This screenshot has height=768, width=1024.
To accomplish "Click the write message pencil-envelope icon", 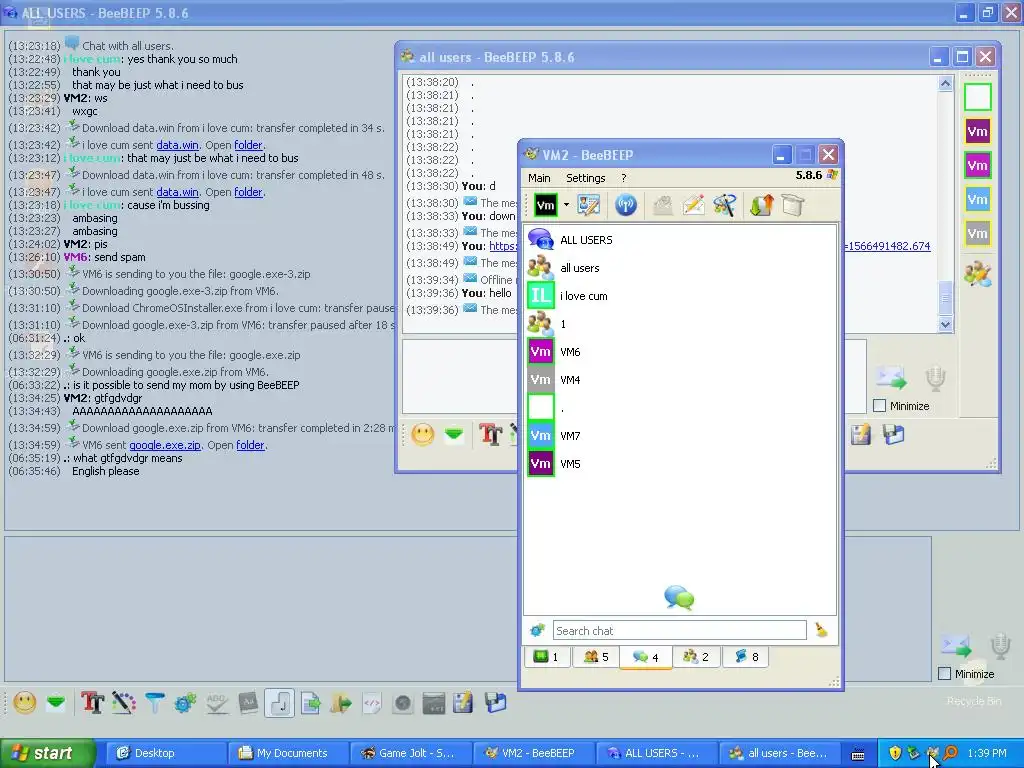I will pos(694,206).
